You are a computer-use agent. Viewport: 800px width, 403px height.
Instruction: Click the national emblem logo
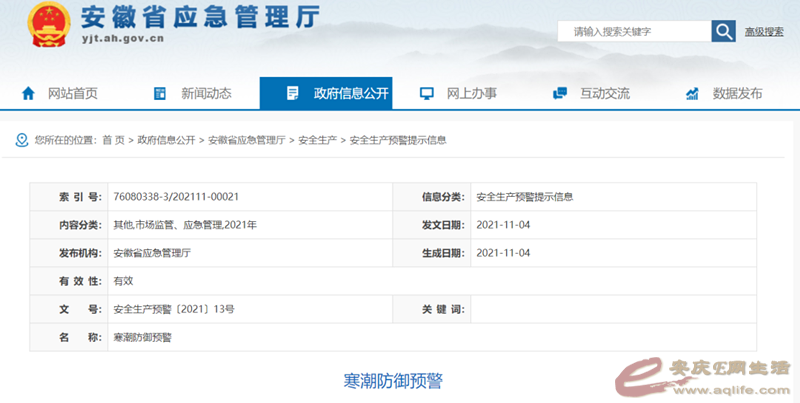click(42, 24)
